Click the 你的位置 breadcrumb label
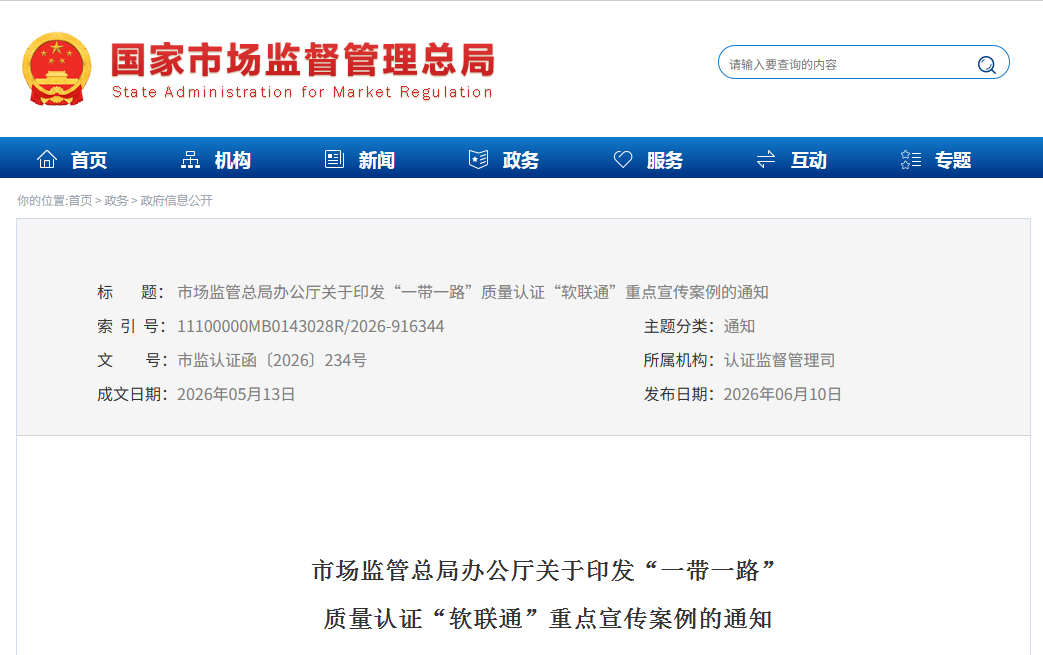 point(41,201)
